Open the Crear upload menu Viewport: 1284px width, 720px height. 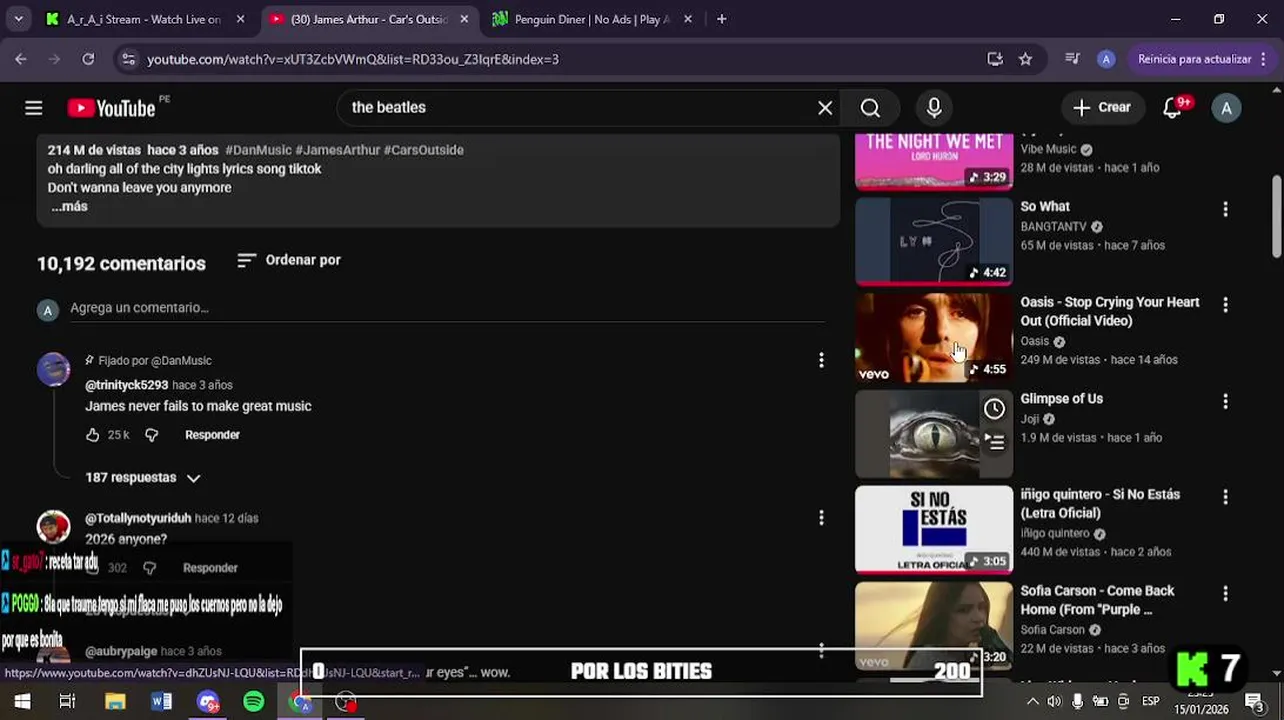point(1102,108)
